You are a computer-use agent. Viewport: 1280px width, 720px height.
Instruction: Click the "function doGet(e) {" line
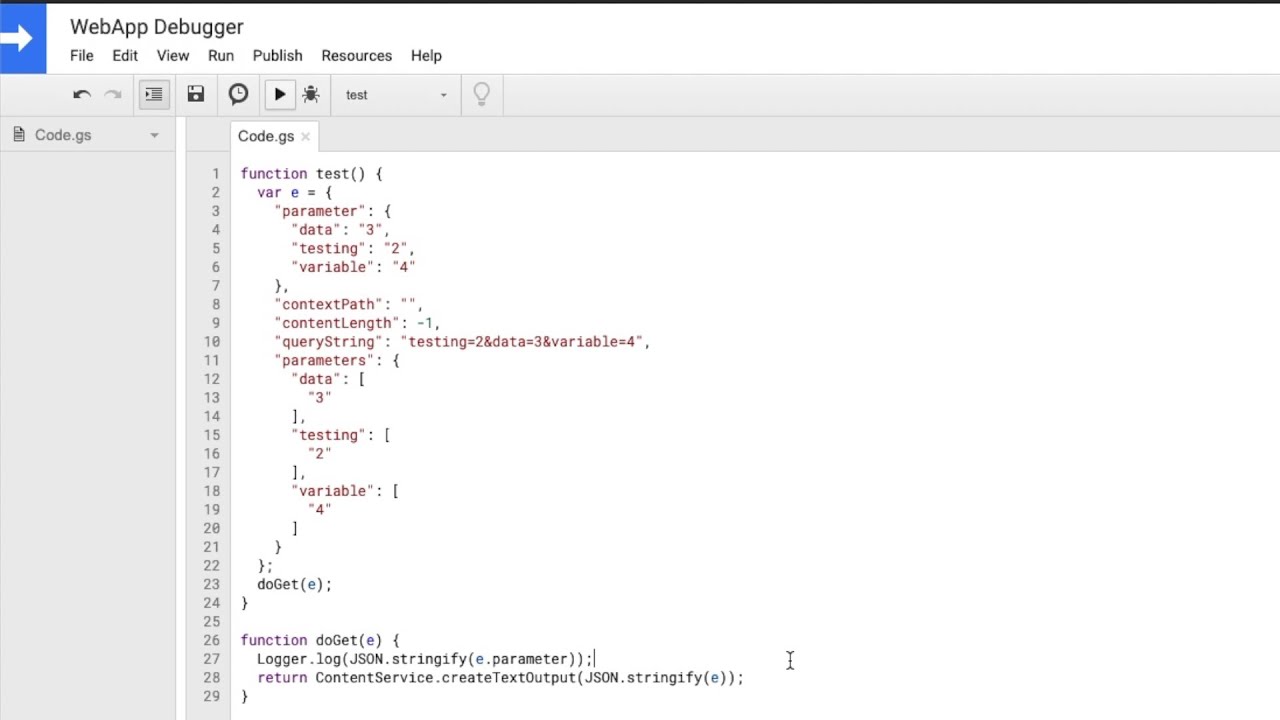point(320,640)
